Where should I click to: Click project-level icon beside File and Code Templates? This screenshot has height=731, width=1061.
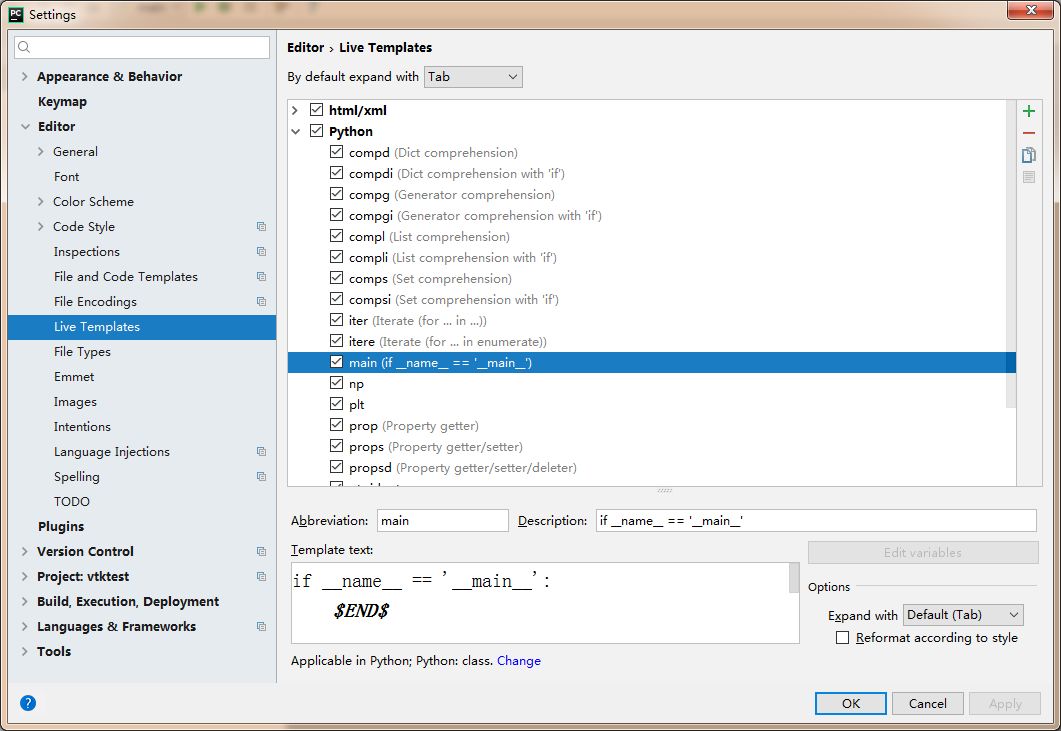pyautogui.click(x=261, y=277)
